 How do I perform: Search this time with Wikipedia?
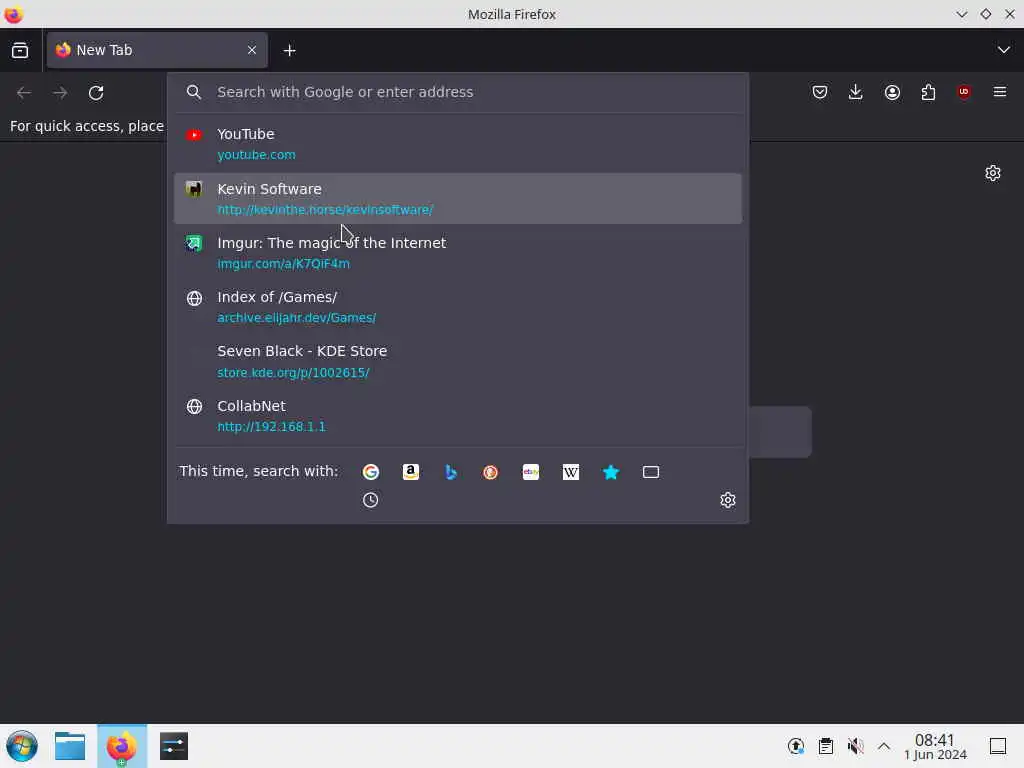[x=571, y=472]
